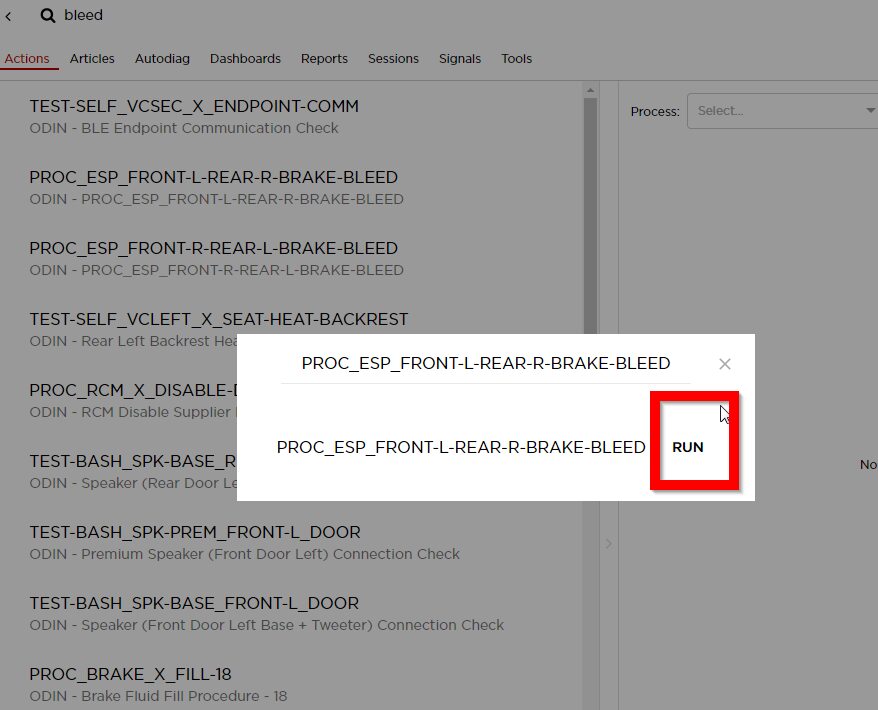View the Sessions tab
This screenshot has width=878, height=710.
click(393, 59)
